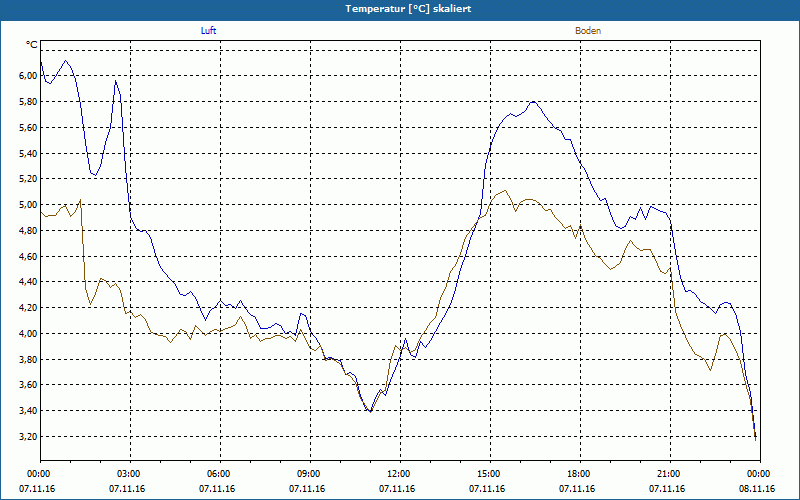Select the blue Luft legend label
This screenshot has width=800, height=500.
click(208, 31)
